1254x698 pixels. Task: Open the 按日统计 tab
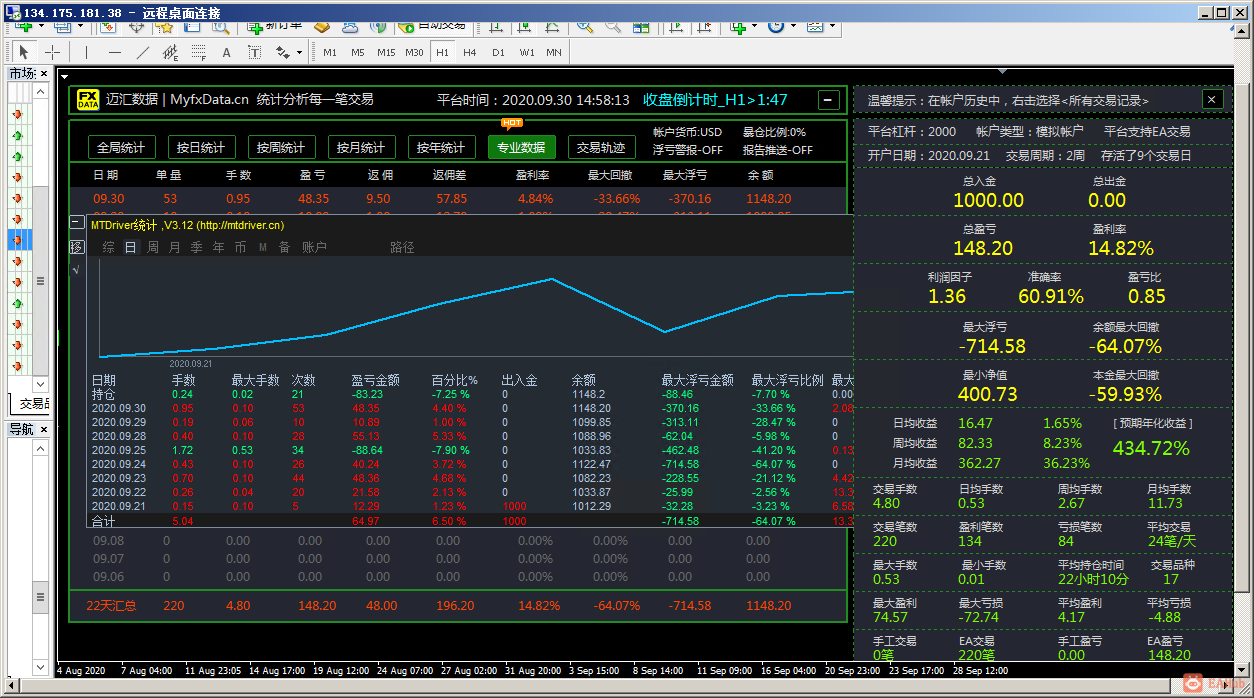202,147
